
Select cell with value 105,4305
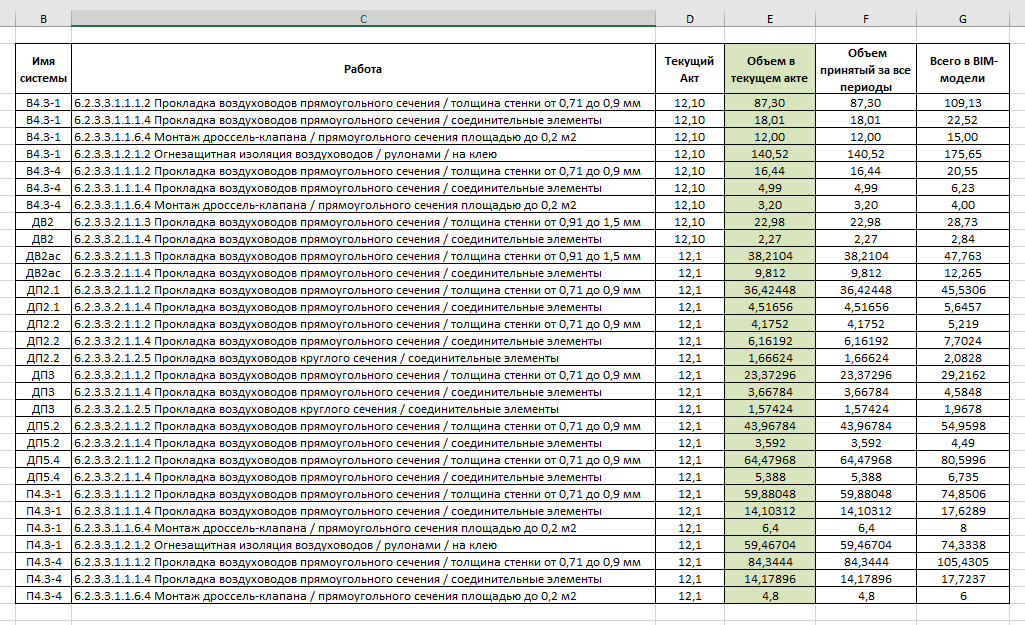(963, 562)
